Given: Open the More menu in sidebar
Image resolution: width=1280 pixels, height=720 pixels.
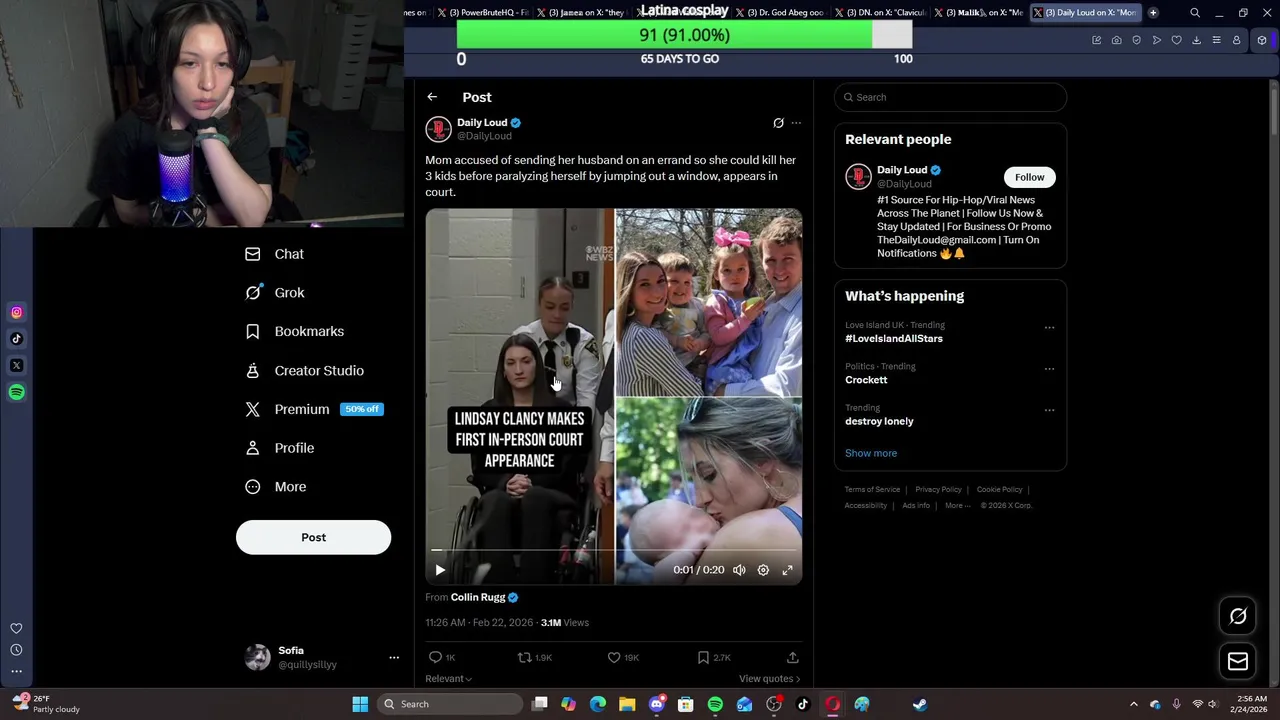Looking at the screenshot, I should [276, 487].
